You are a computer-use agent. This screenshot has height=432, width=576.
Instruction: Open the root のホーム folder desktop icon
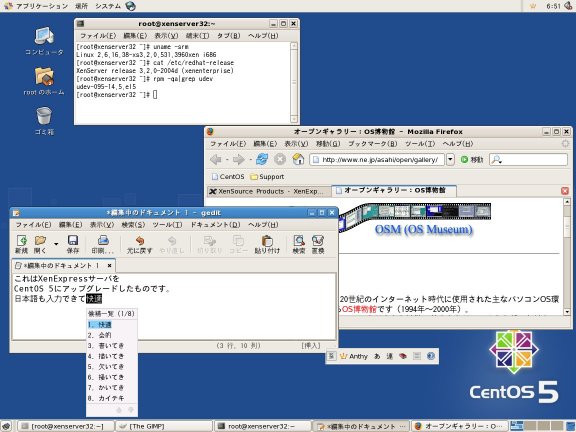point(44,82)
